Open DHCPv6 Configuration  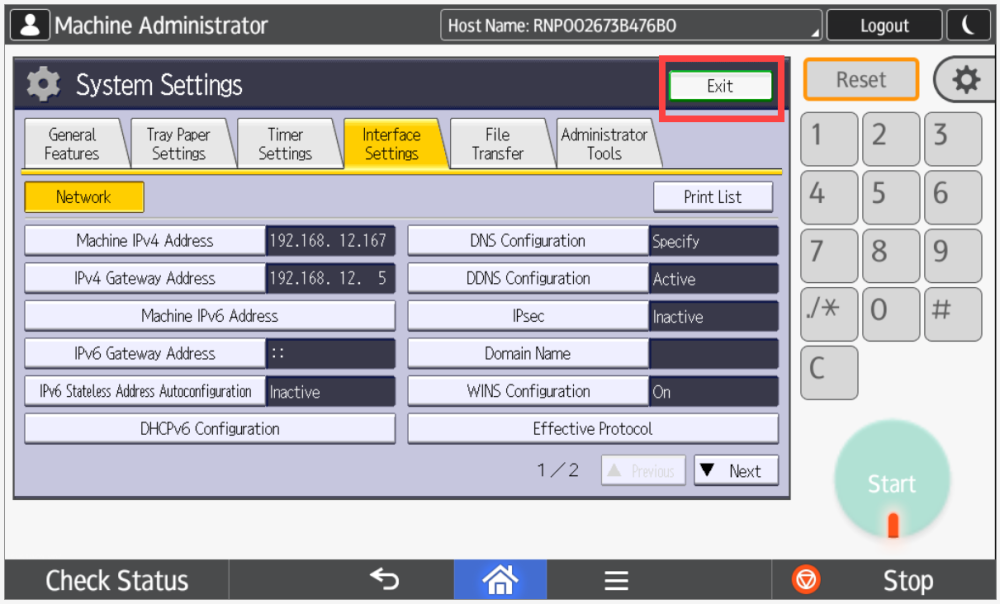click(x=210, y=429)
